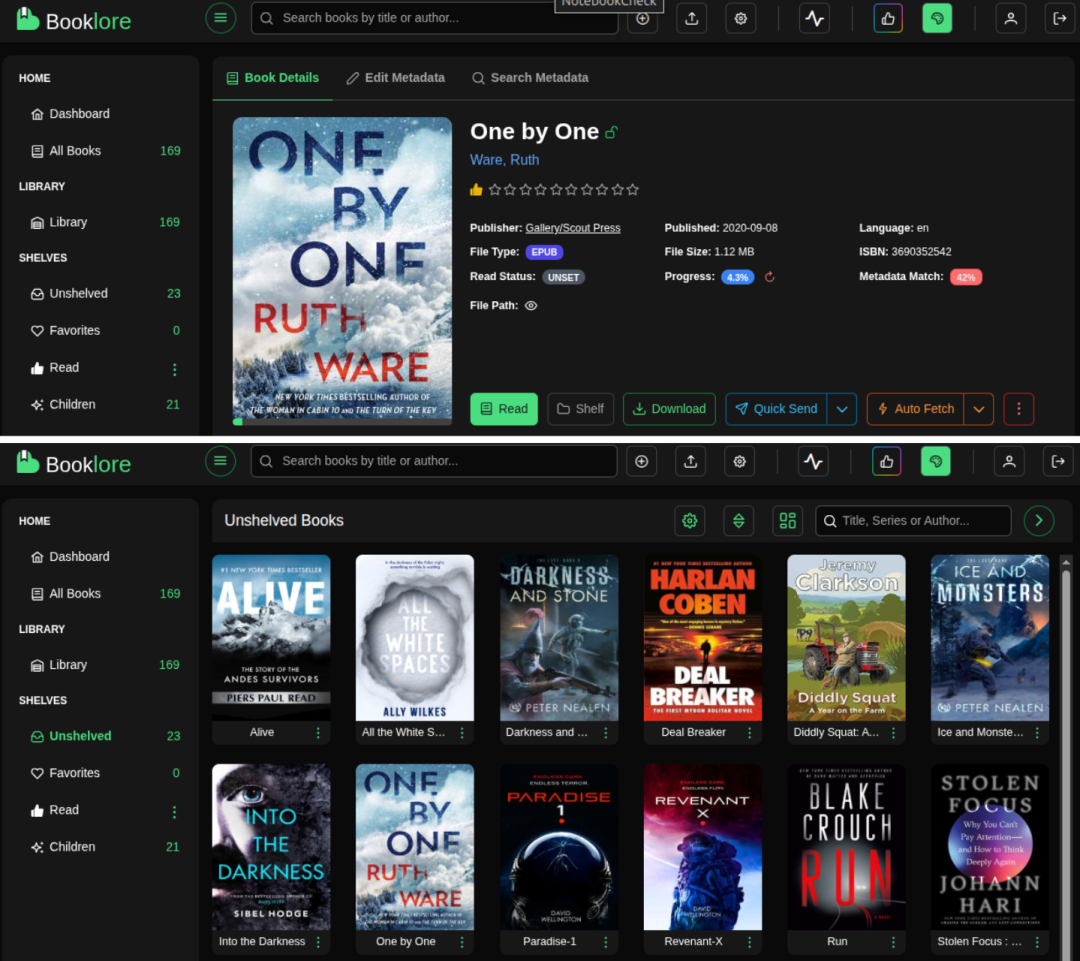Toggle lock icon next to One by One title
Viewport: 1080px width, 961px height.
[x=611, y=132]
